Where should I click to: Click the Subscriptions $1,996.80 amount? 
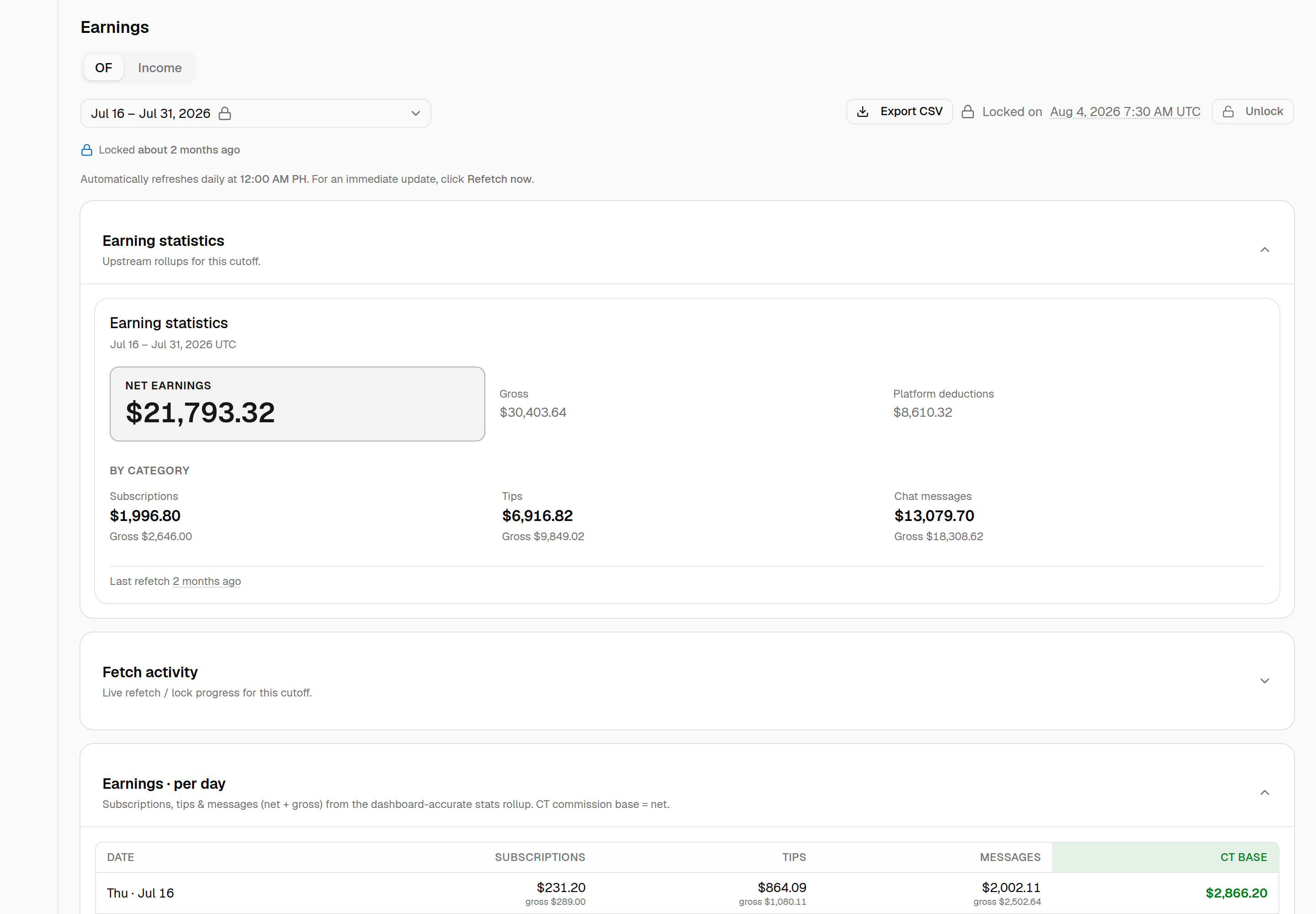click(x=145, y=516)
